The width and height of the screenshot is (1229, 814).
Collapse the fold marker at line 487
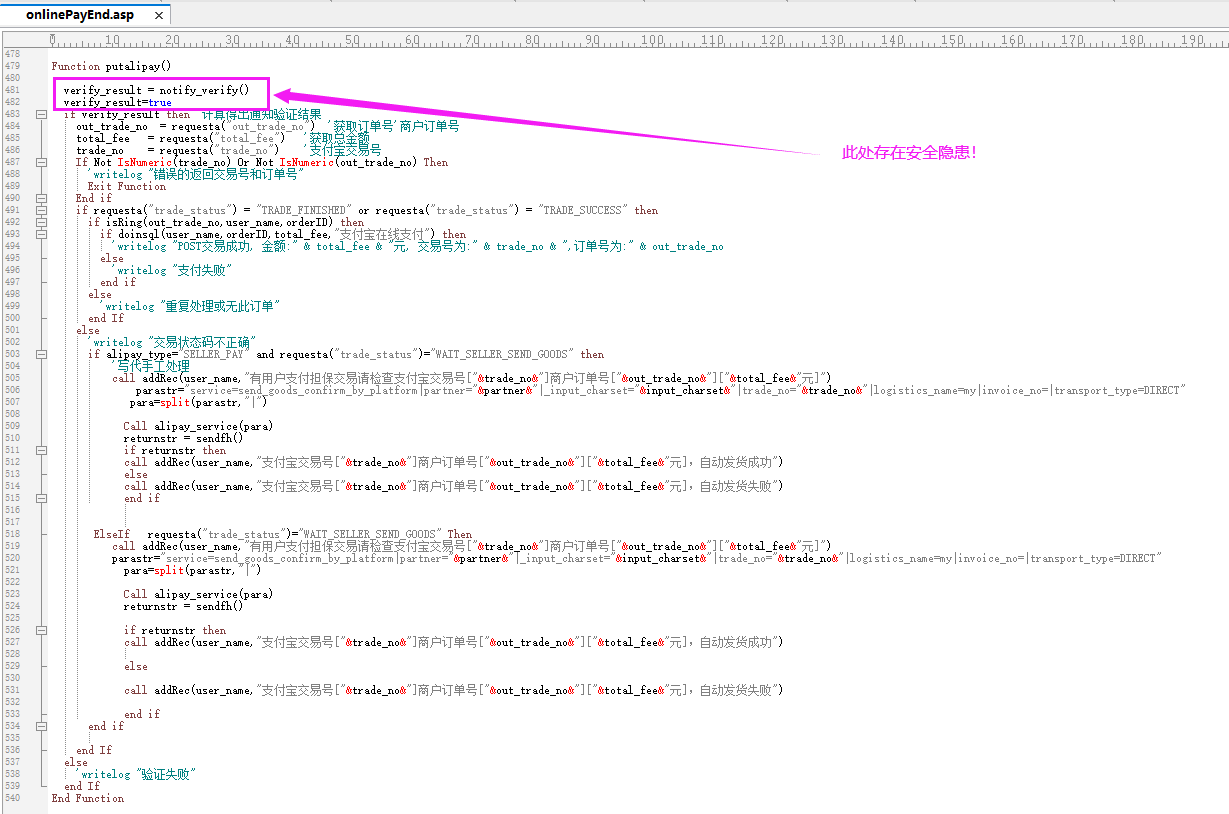pos(41,162)
